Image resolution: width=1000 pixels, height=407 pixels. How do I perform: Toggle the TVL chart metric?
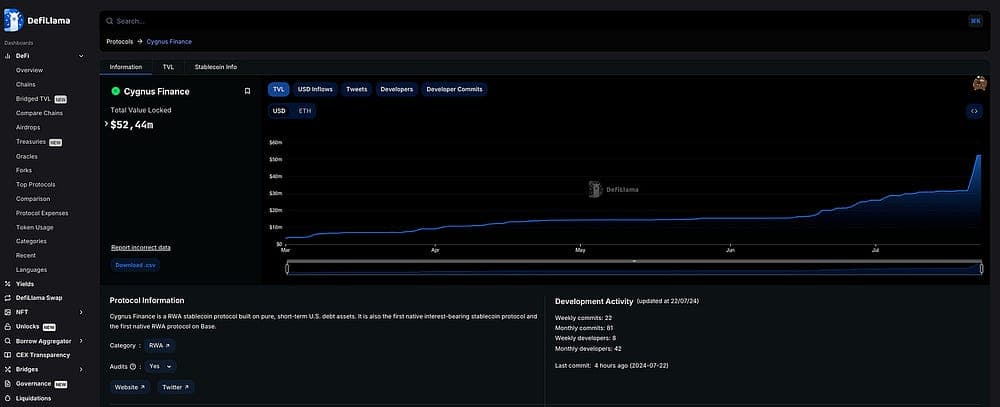point(279,89)
